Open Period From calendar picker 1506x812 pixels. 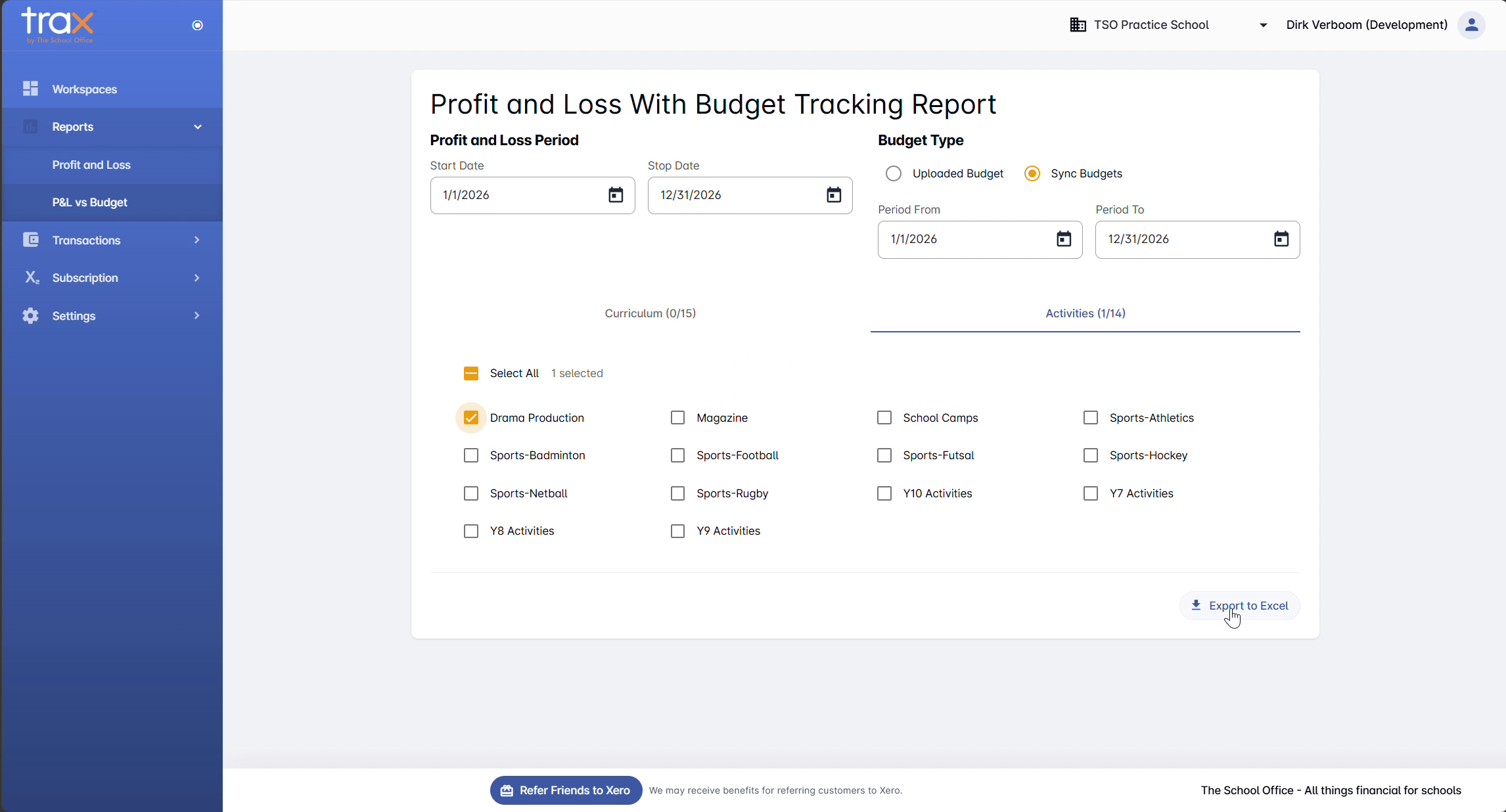click(1064, 239)
